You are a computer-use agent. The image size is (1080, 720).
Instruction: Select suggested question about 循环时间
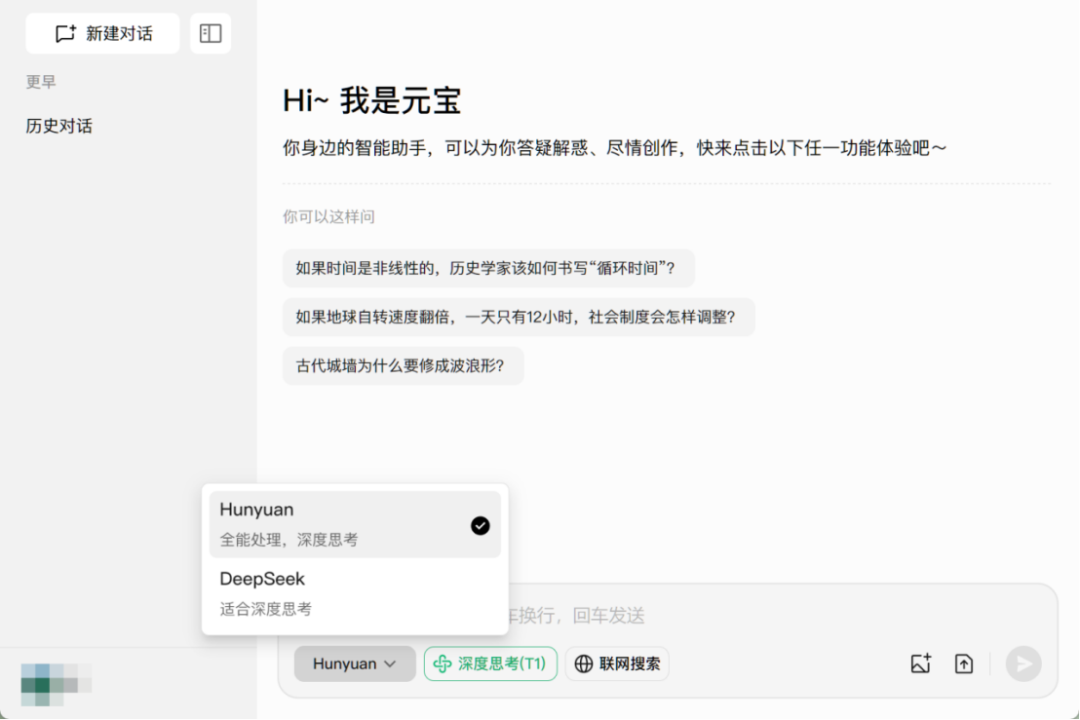pos(488,268)
